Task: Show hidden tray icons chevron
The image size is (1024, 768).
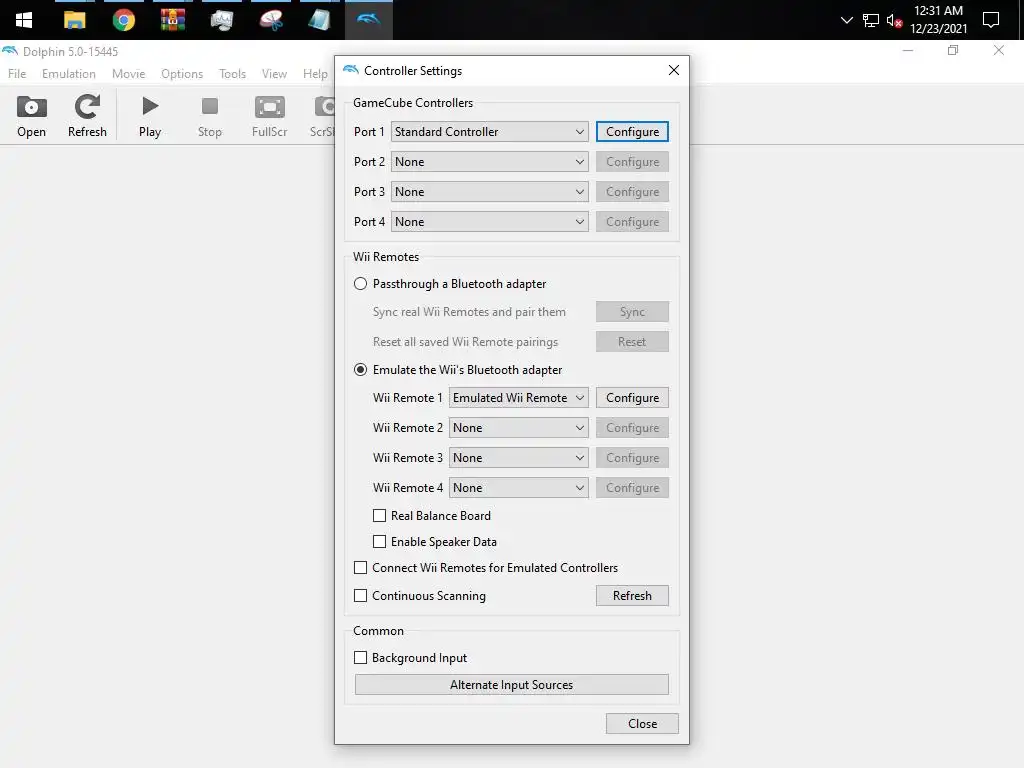Action: (x=846, y=20)
